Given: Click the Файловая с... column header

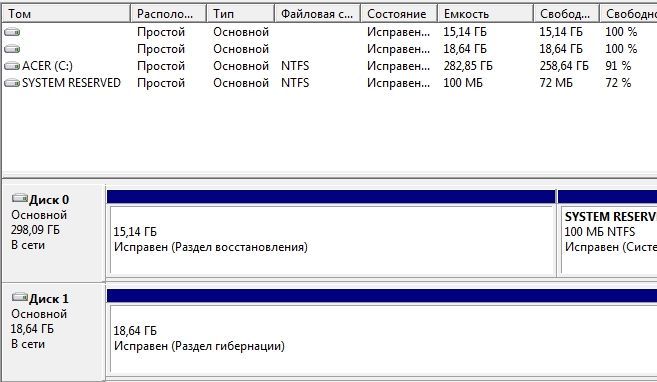Looking at the screenshot, I should pos(318,14).
